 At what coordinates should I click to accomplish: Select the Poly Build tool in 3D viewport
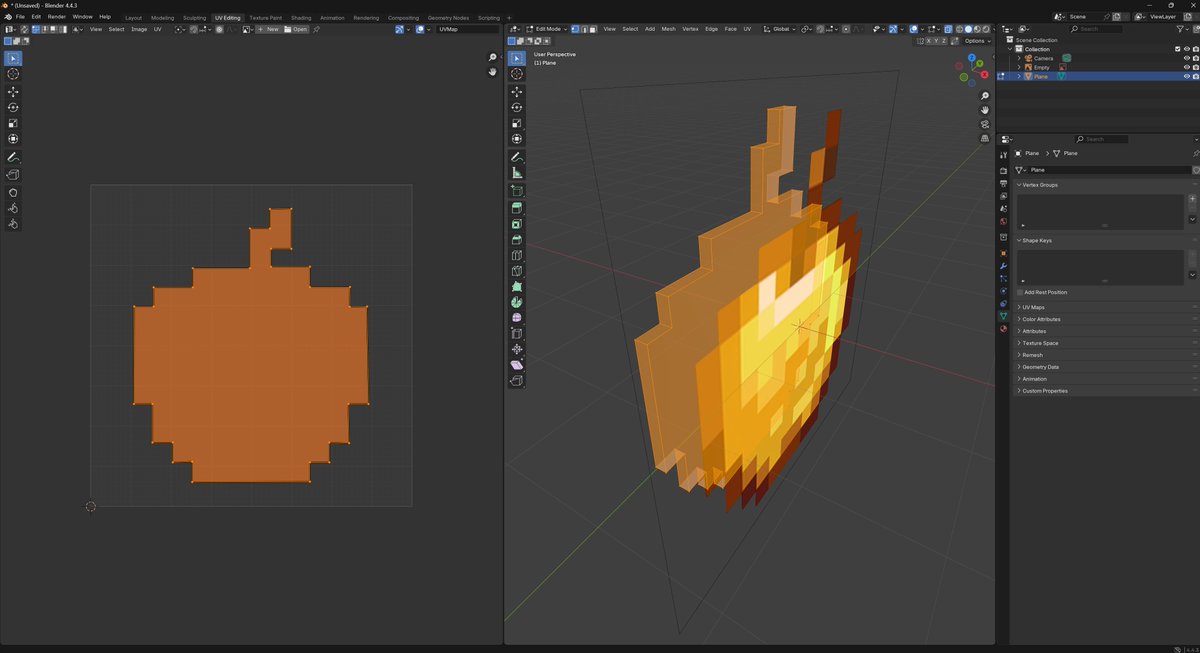(517, 287)
